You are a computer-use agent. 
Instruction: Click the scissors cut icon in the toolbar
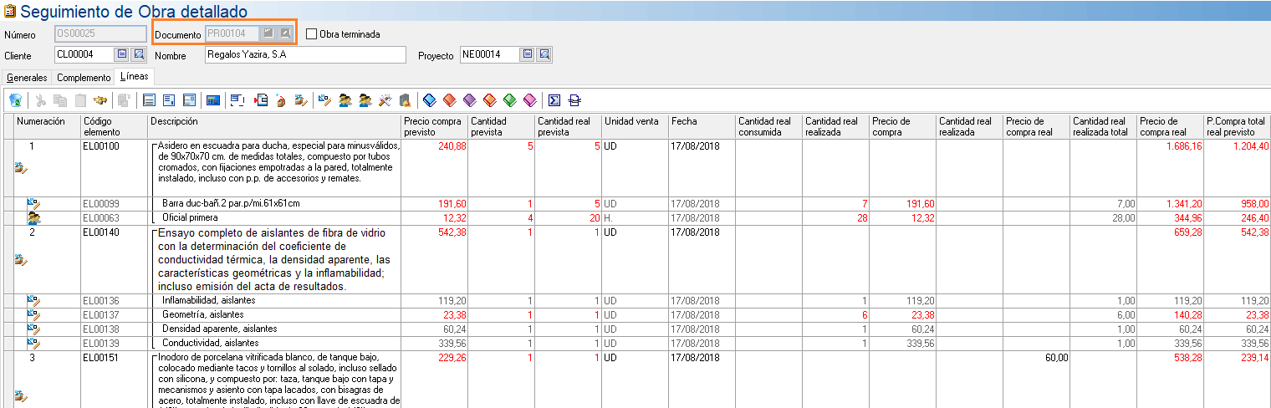point(41,100)
